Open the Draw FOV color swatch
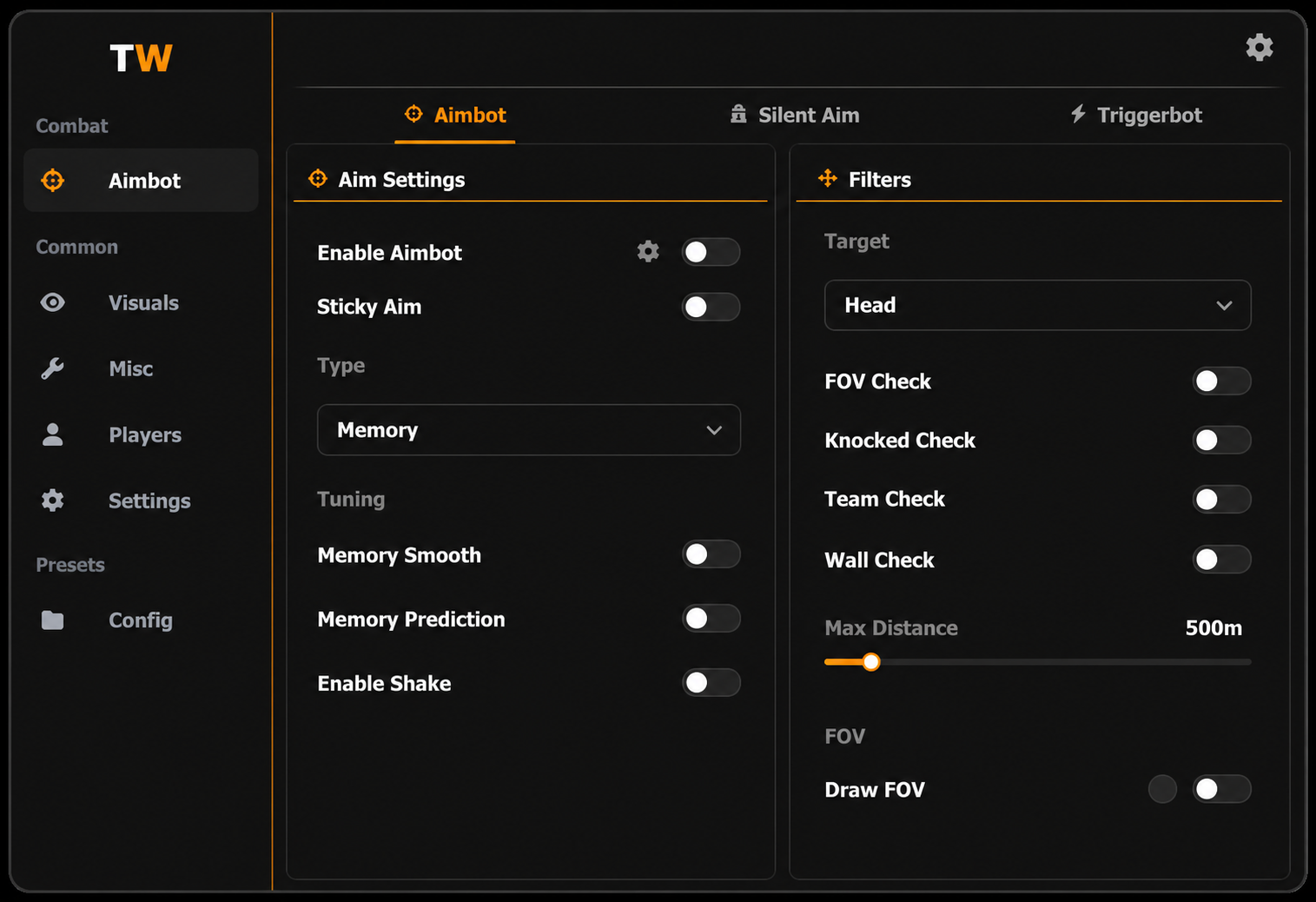 (x=1162, y=789)
